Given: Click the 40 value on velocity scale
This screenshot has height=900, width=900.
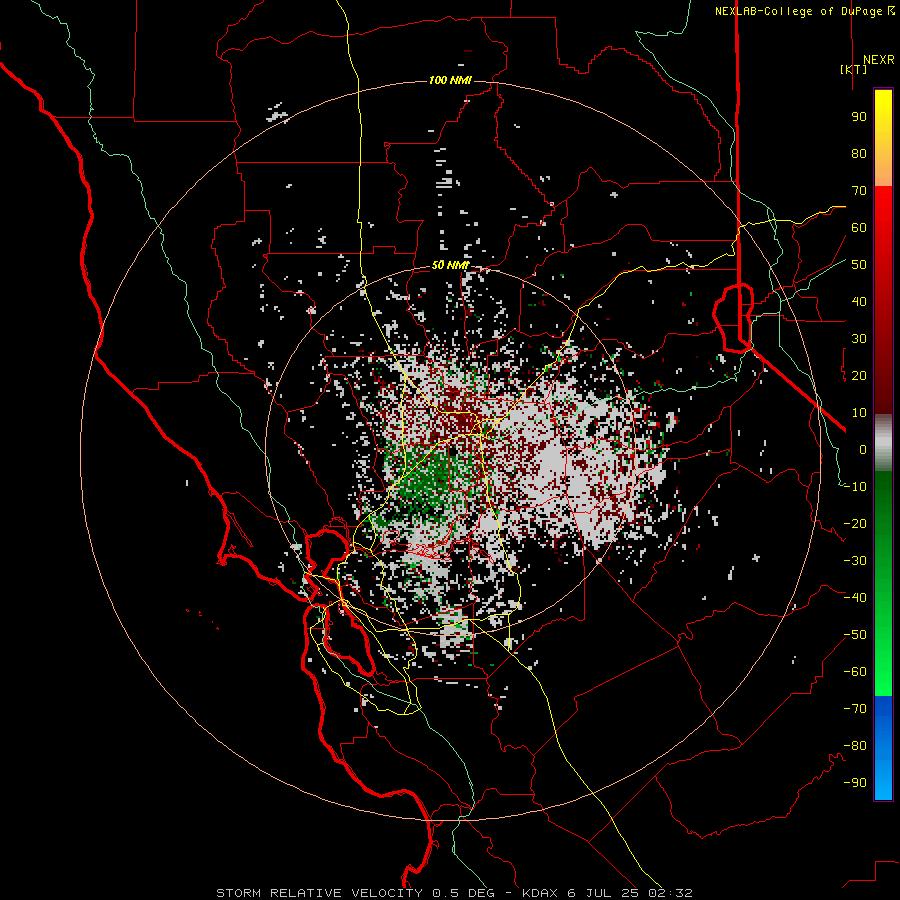Looking at the screenshot, I should 859,301.
